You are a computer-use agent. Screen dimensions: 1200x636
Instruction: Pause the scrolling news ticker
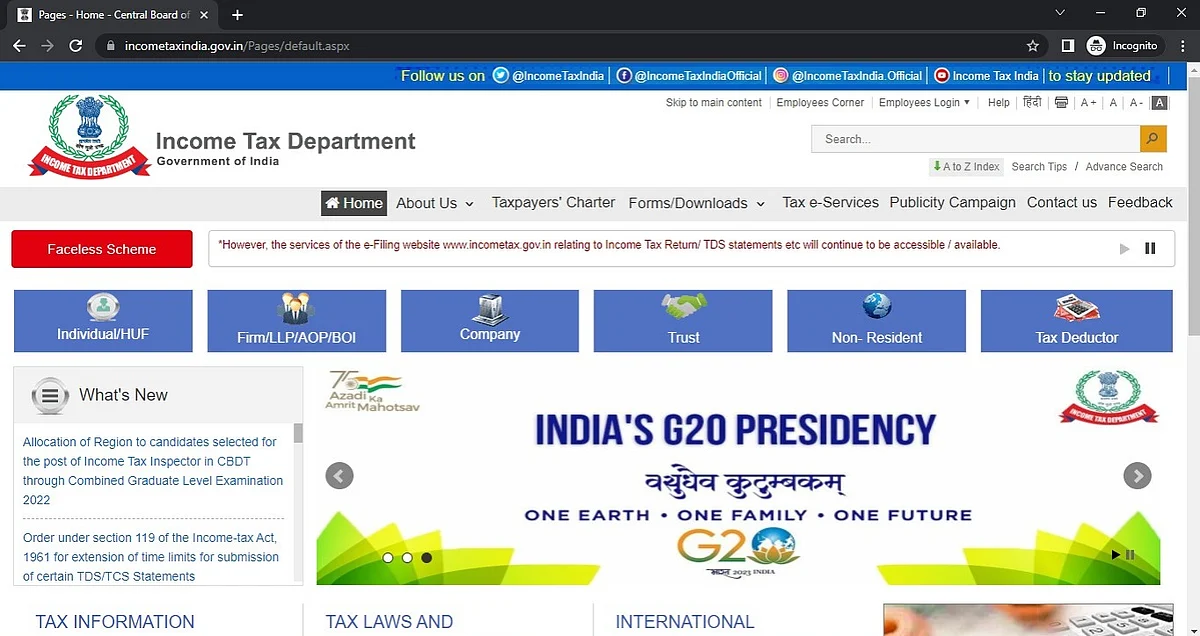(1150, 248)
